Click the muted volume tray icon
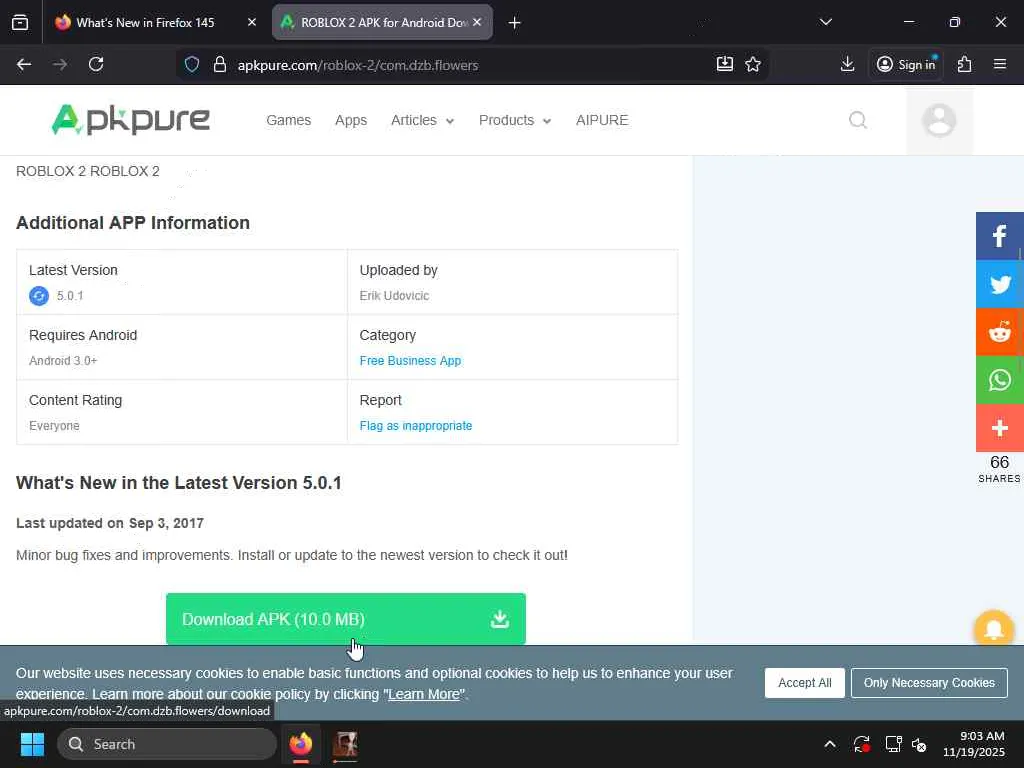1024x768 pixels. (x=920, y=744)
